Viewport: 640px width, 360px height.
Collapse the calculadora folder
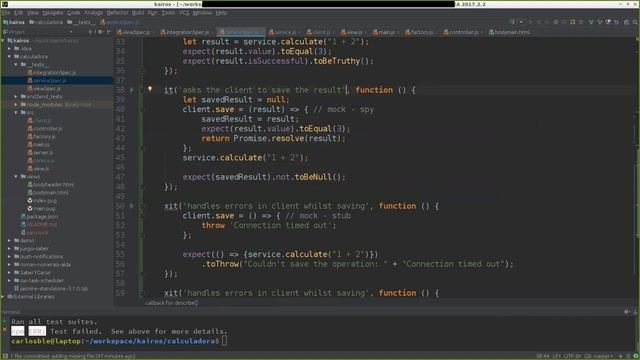(10, 57)
